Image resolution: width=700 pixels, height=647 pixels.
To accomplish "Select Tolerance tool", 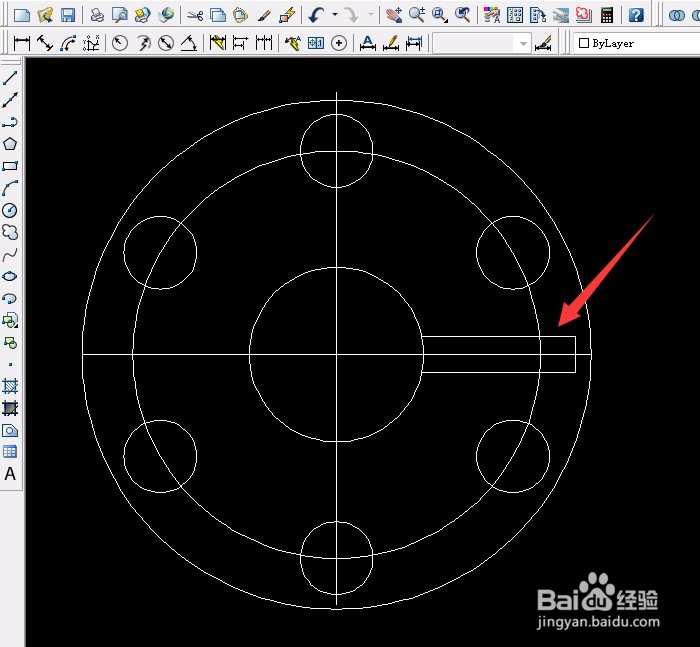I will pos(316,43).
